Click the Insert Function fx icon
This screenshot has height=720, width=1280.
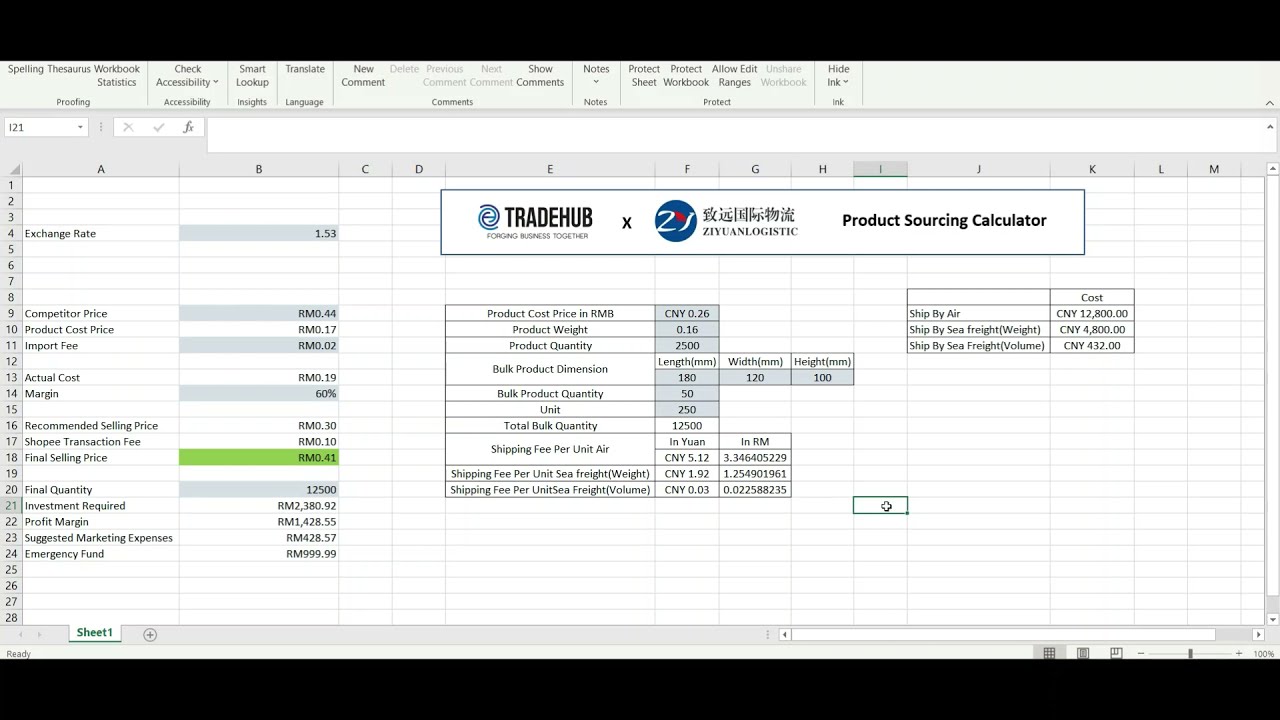[x=188, y=127]
